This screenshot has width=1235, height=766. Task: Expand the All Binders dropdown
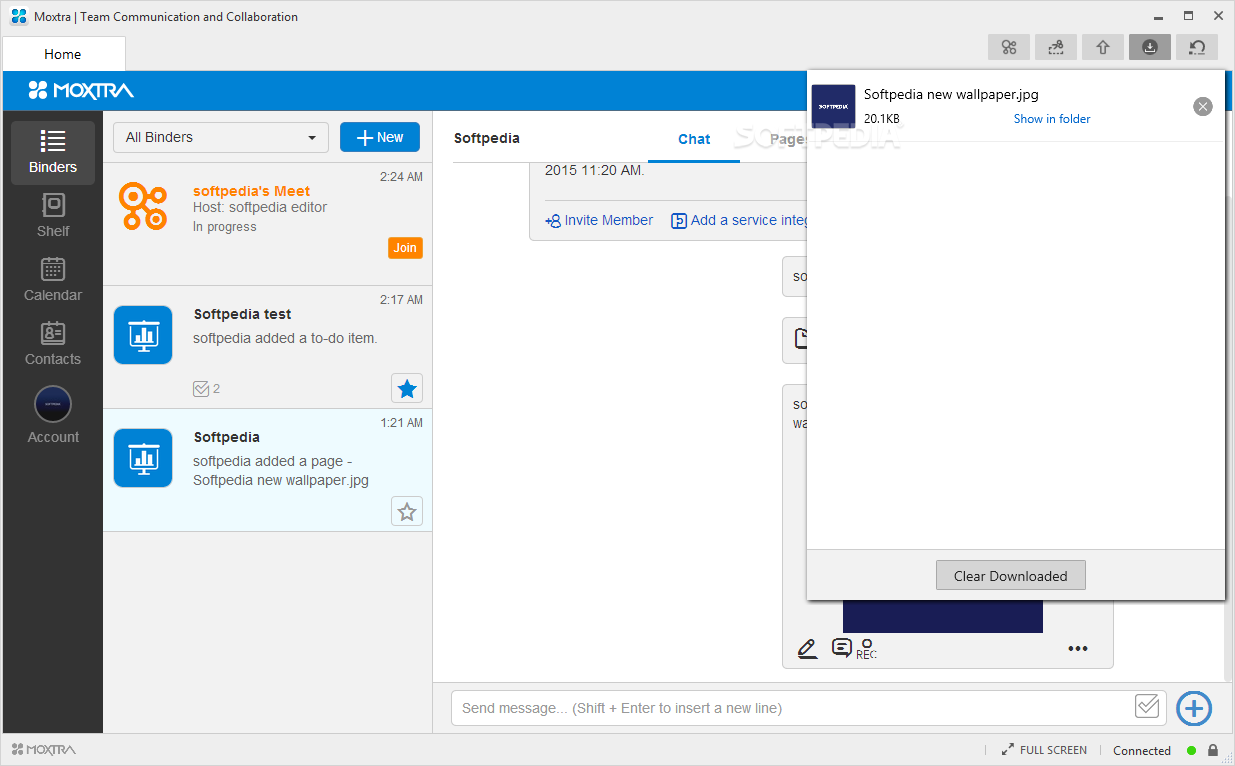tap(221, 137)
